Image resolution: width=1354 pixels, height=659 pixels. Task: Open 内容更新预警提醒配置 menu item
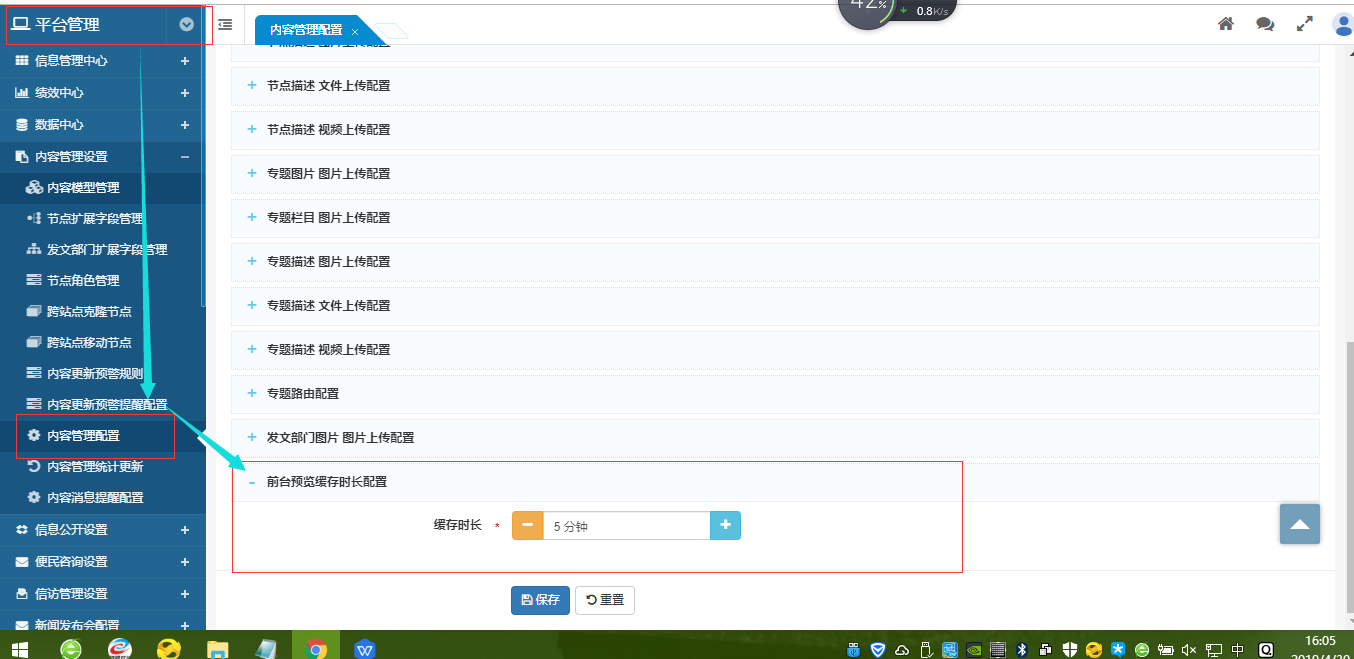(x=103, y=405)
